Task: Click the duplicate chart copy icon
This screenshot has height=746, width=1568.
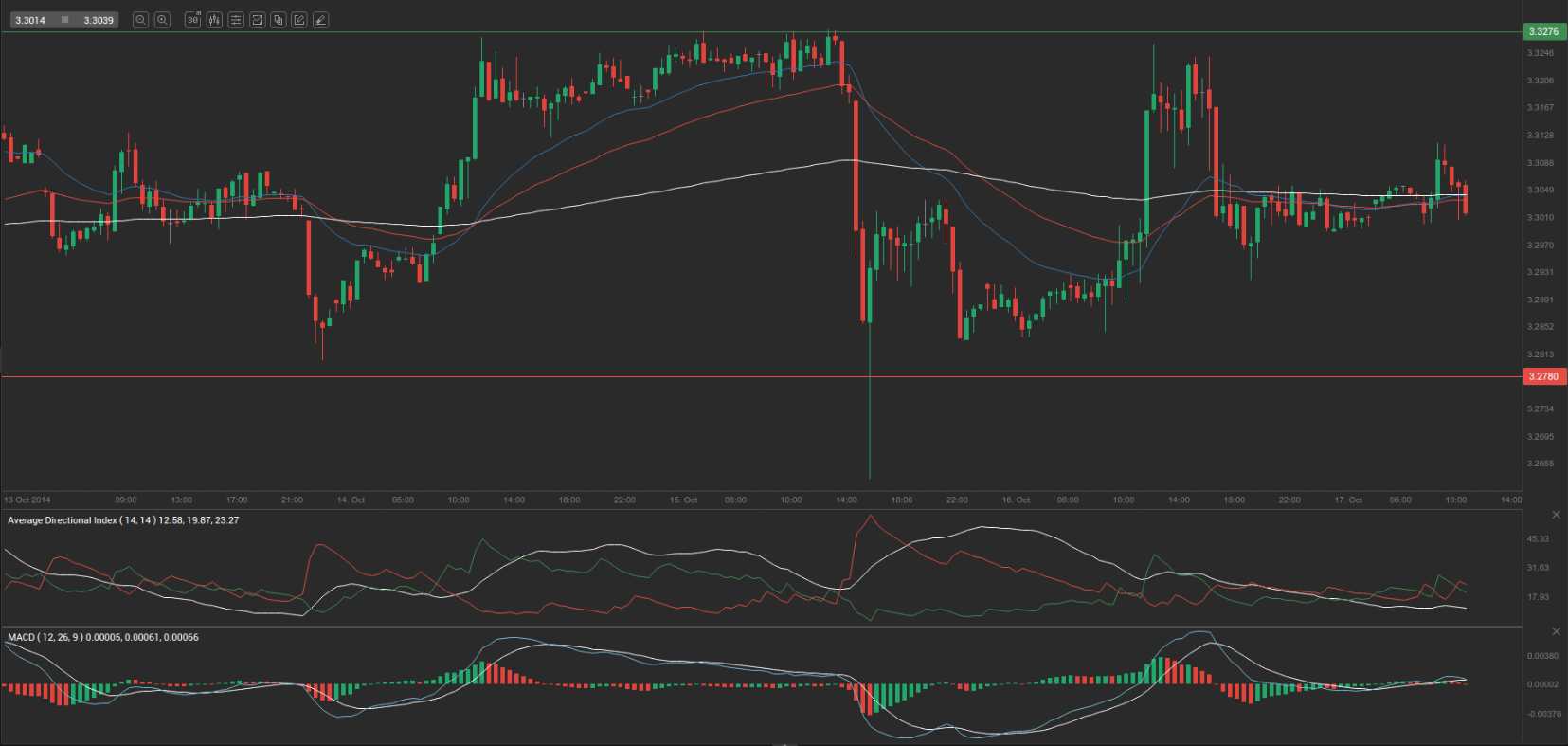Action: (x=279, y=20)
